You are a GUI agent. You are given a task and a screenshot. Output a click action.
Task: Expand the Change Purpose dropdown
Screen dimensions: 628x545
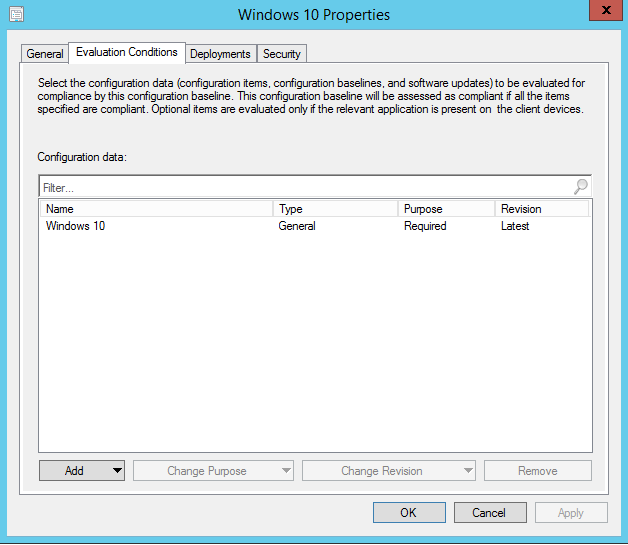(x=213, y=471)
